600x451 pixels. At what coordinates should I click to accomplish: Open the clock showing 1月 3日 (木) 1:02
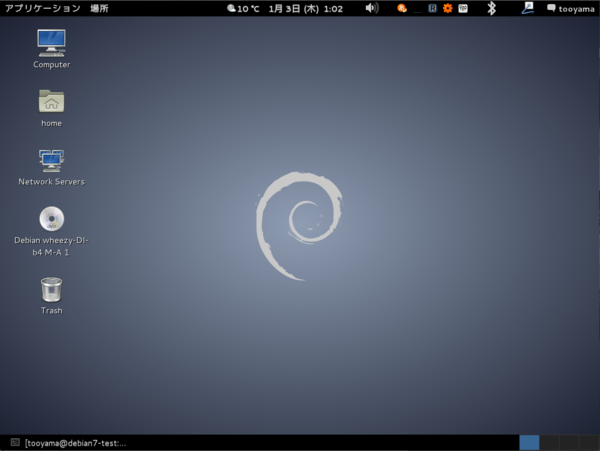point(305,8)
